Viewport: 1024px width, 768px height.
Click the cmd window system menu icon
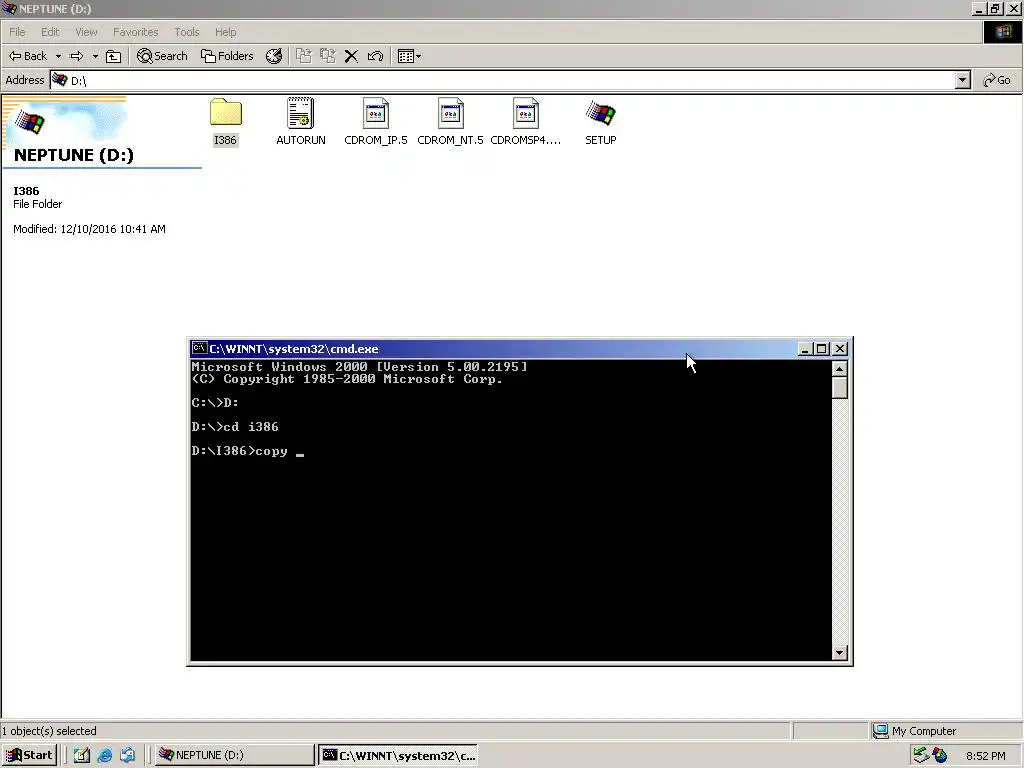pyautogui.click(x=199, y=349)
